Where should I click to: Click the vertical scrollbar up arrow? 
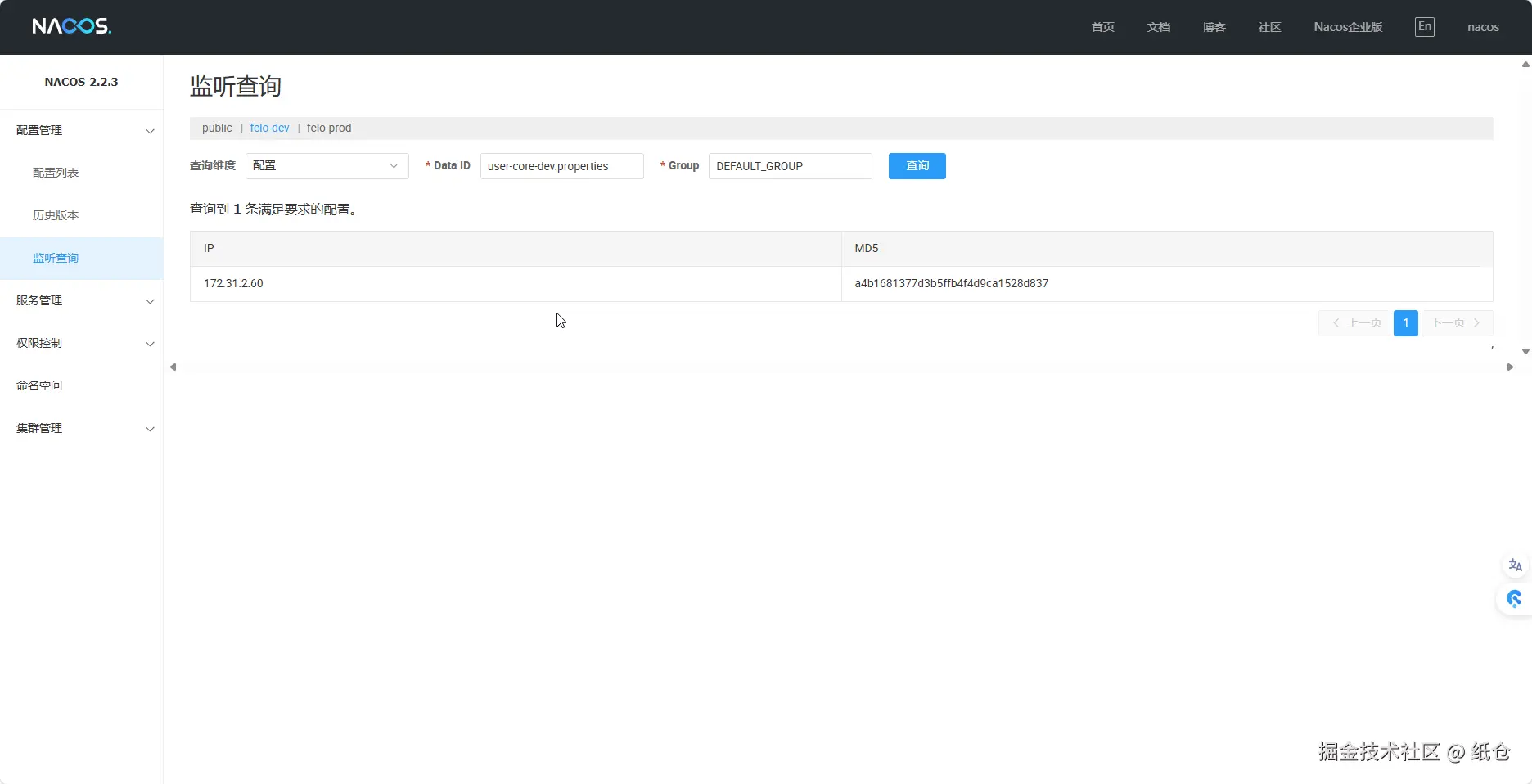tap(1525, 64)
